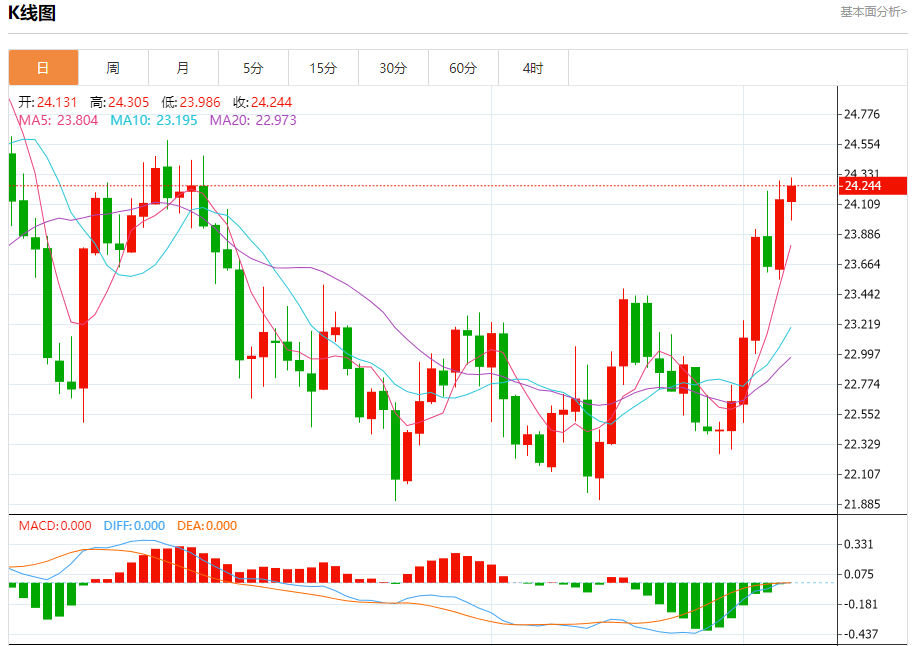Open the 60分 interval tab

point(463,68)
